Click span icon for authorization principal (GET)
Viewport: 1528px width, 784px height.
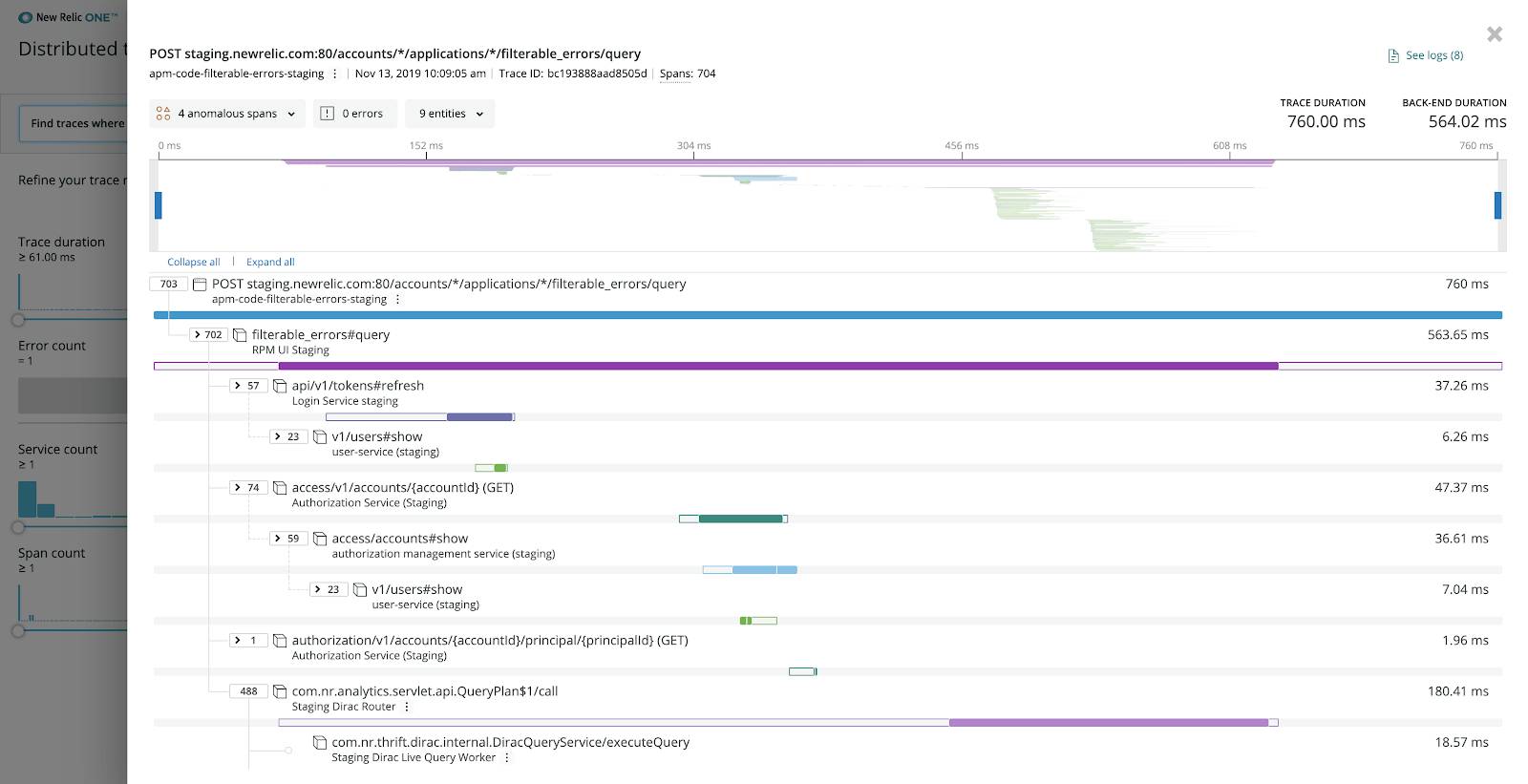point(280,641)
